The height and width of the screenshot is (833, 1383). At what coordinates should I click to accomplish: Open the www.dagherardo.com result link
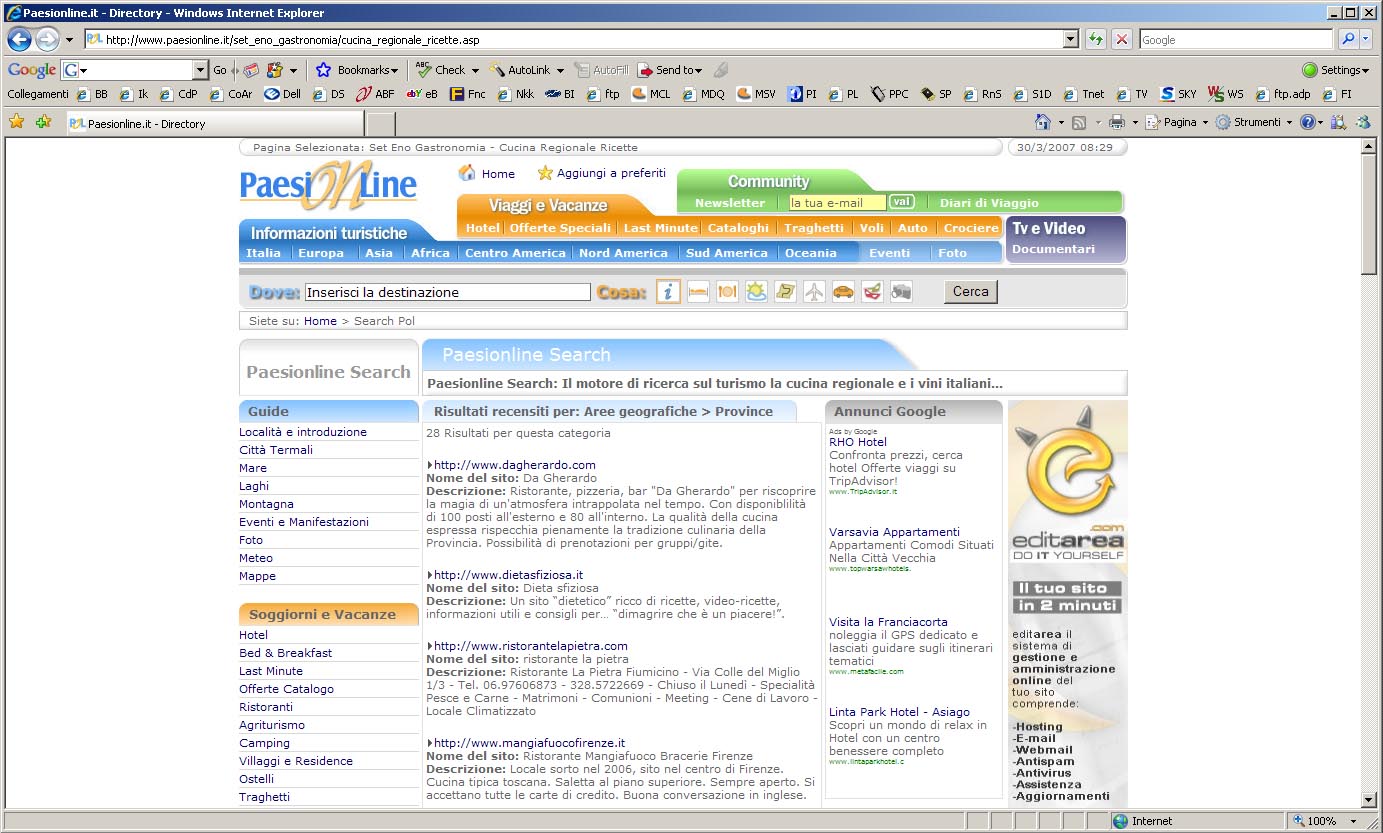[x=515, y=465]
